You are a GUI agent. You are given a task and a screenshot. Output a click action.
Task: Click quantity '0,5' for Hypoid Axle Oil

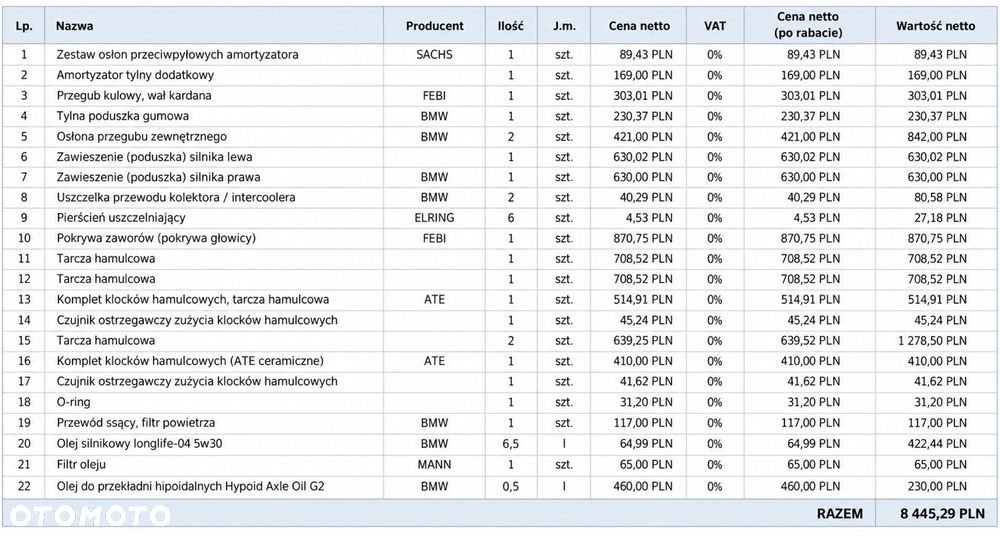point(510,486)
